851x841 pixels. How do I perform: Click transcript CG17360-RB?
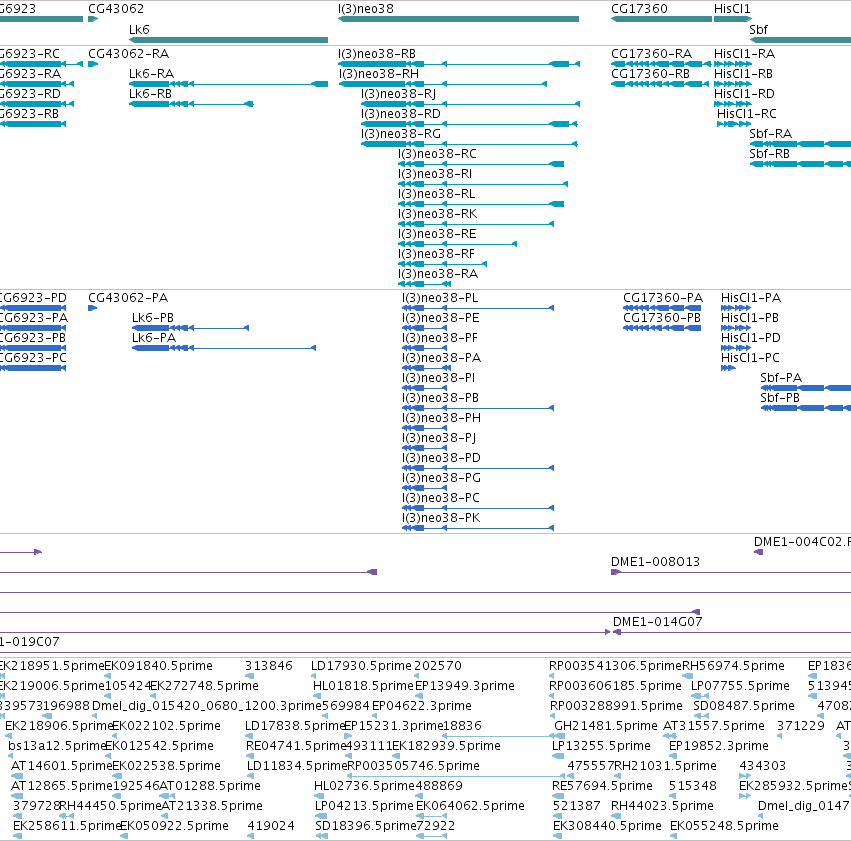(650, 74)
